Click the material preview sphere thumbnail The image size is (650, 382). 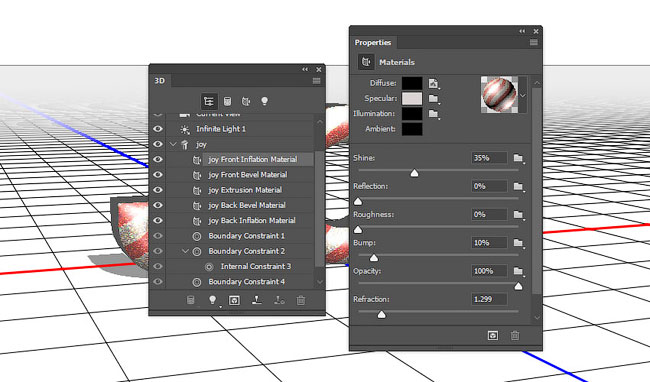click(x=499, y=94)
